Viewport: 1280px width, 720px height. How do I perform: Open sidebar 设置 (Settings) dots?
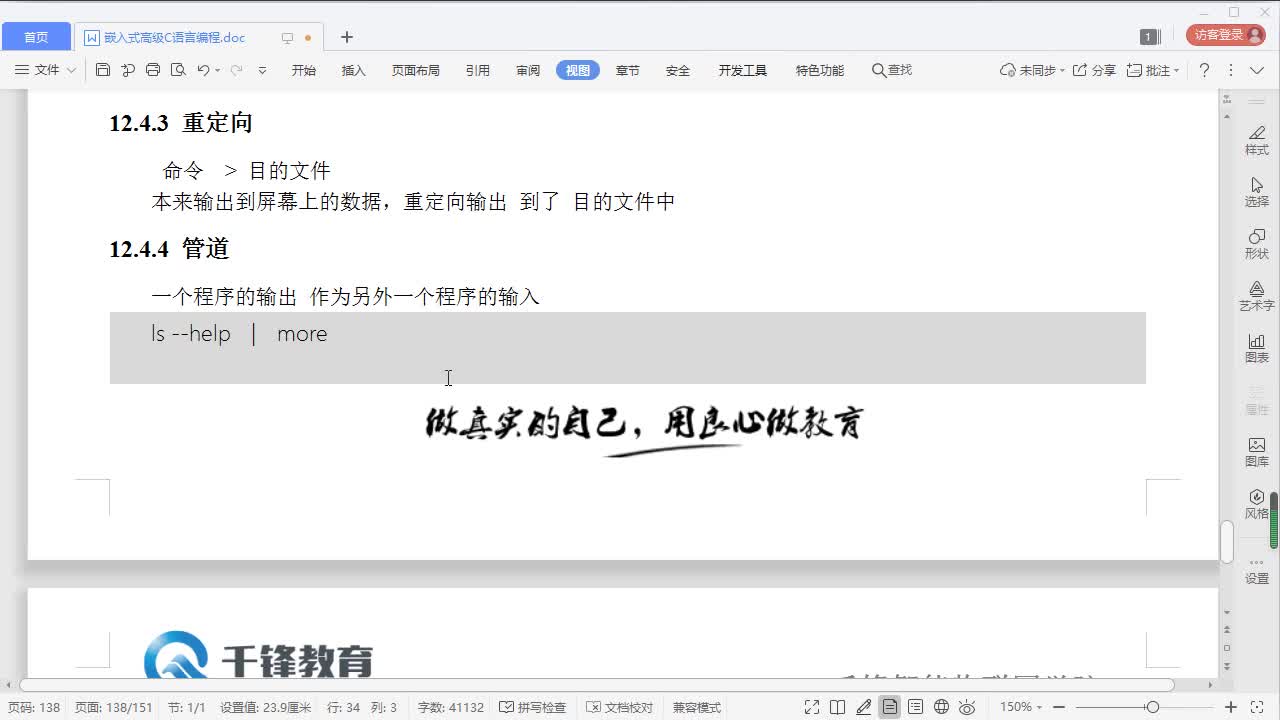tap(1257, 571)
